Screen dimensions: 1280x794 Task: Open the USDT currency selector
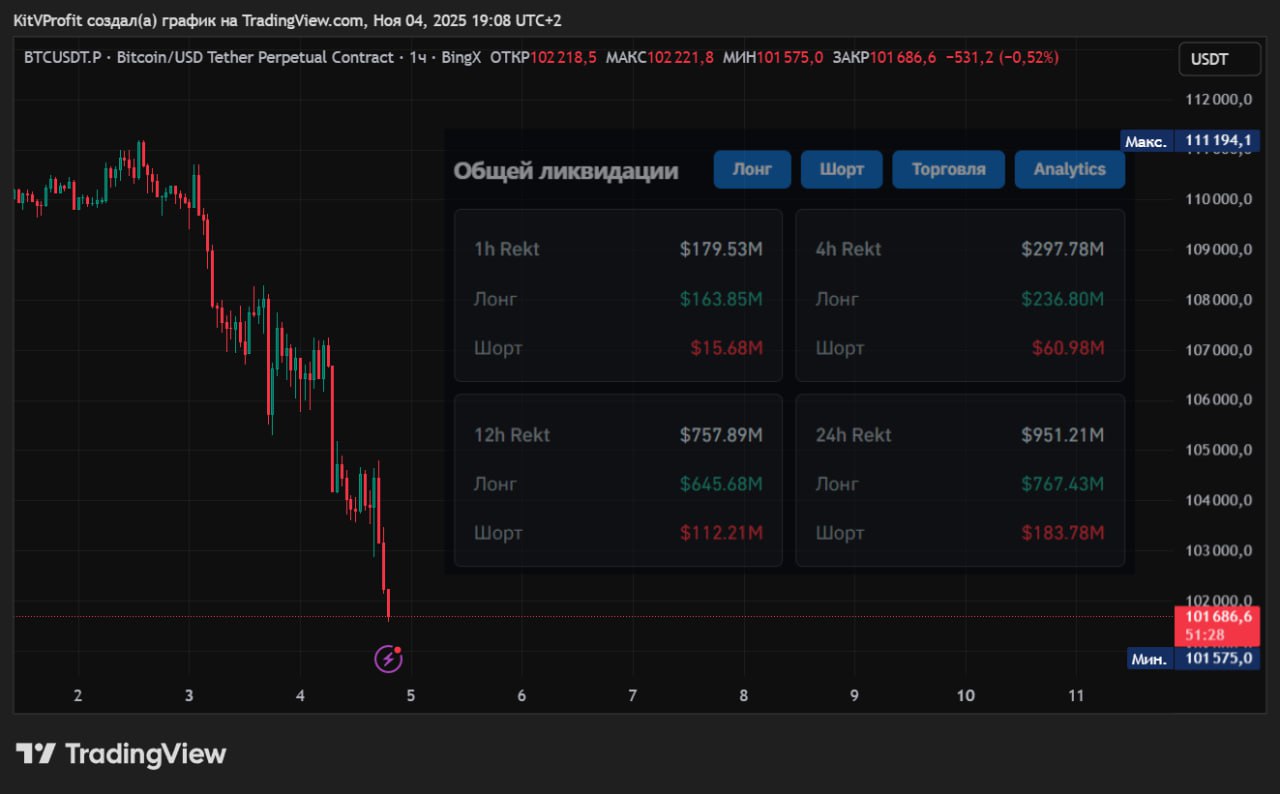[x=1218, y=59]
